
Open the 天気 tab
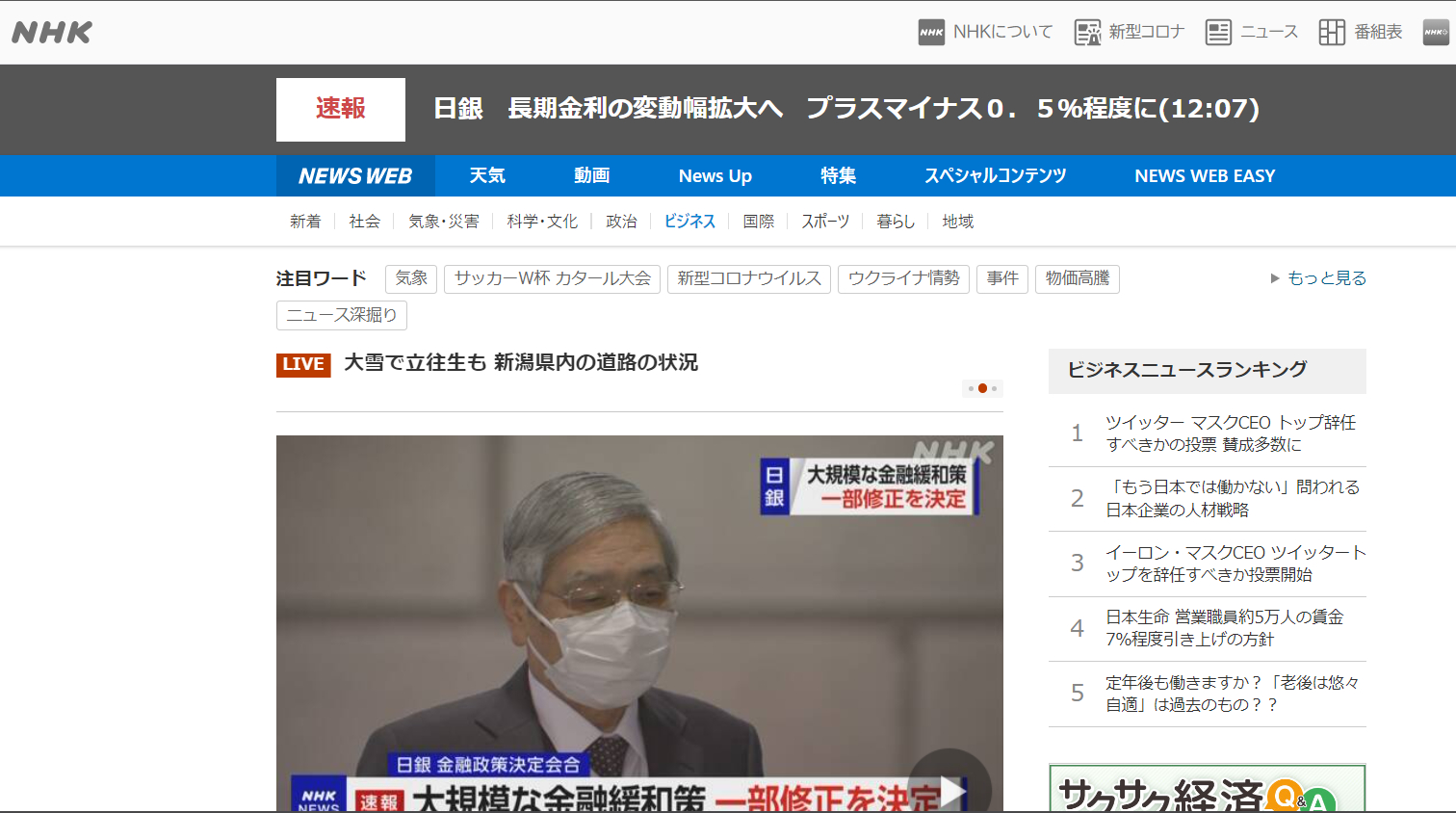pyautogui.click(x=488, y=175)
